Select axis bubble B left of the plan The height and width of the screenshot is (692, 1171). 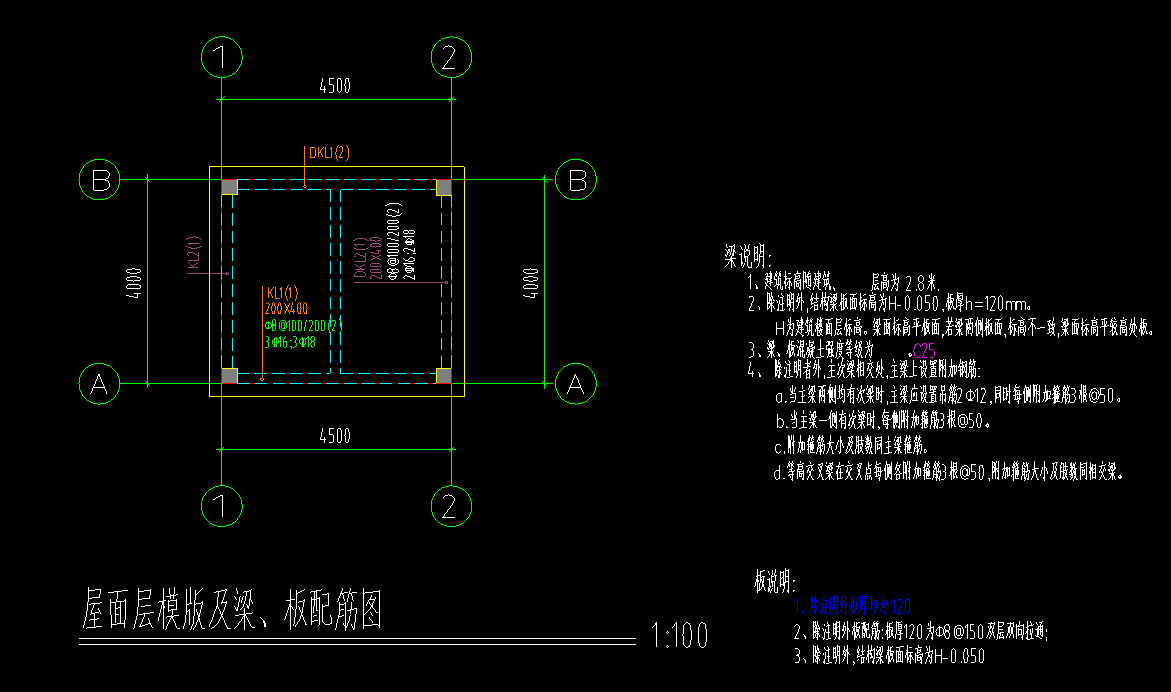coord(99,180)
